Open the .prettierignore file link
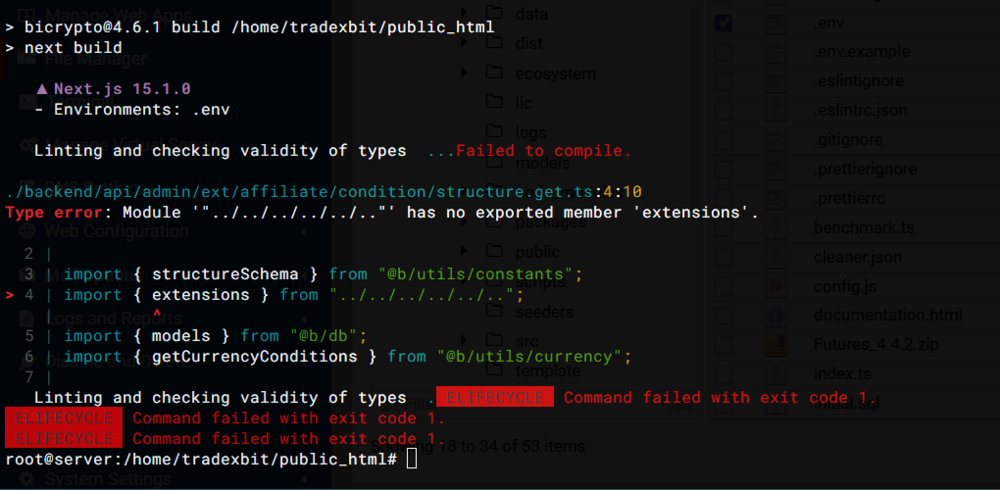Image resolution: width=1000 pixels, height=490 pixels. (865, 169)
